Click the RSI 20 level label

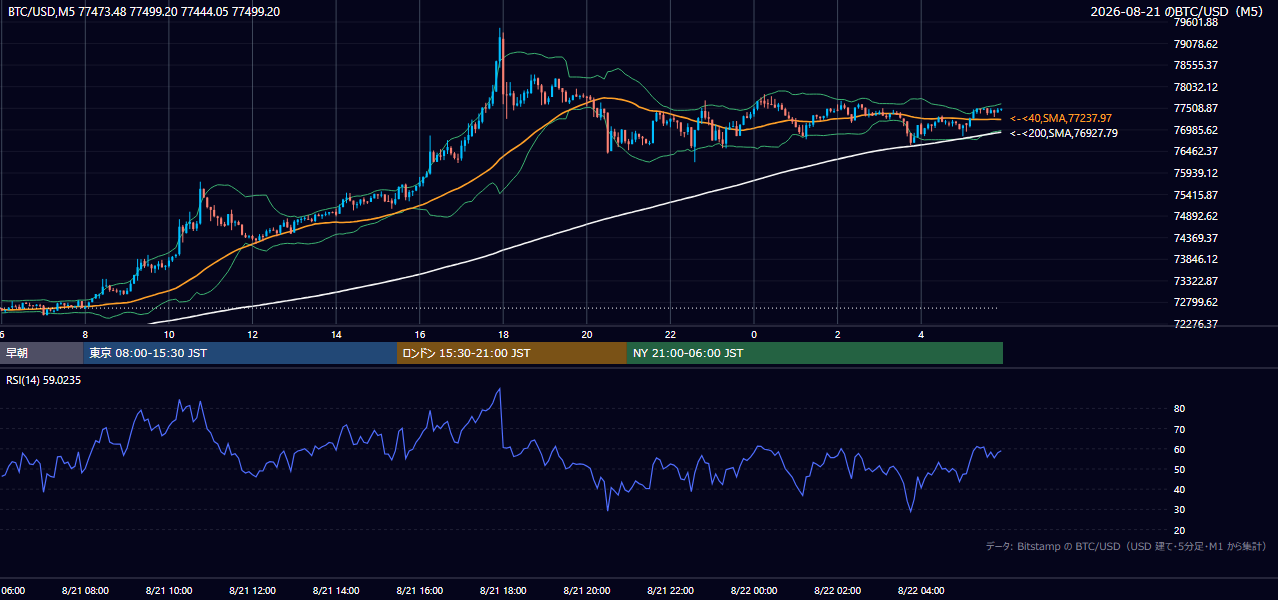1179,530
